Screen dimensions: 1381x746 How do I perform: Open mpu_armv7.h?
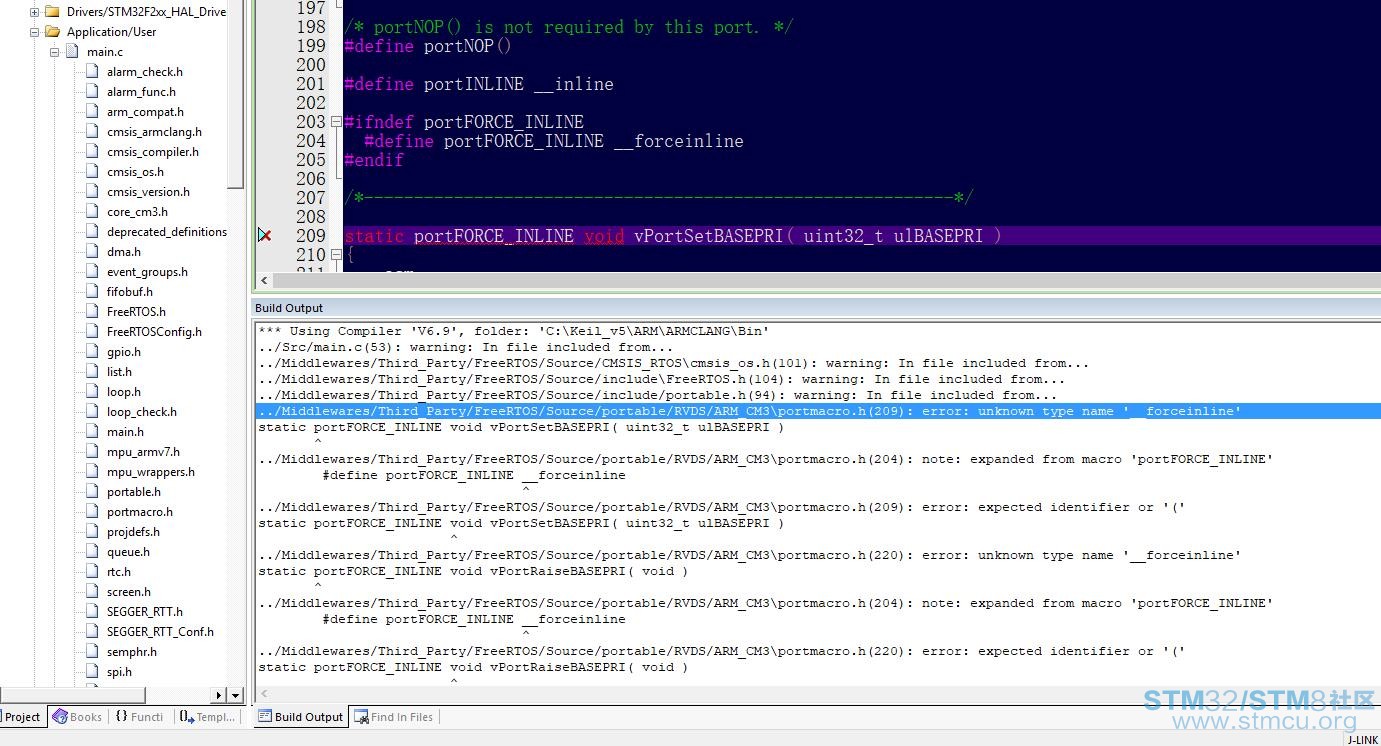pos(143,452)
